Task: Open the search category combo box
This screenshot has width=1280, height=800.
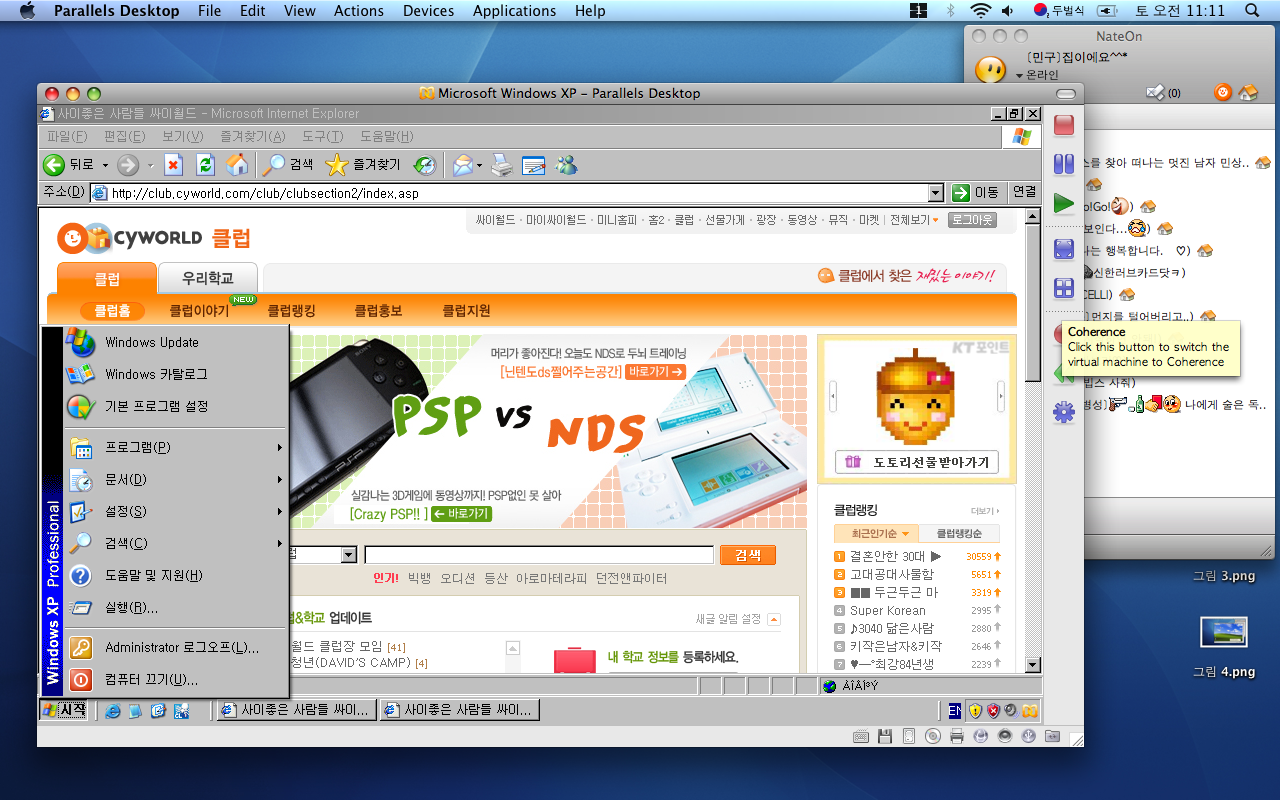Action: point(323,555)
